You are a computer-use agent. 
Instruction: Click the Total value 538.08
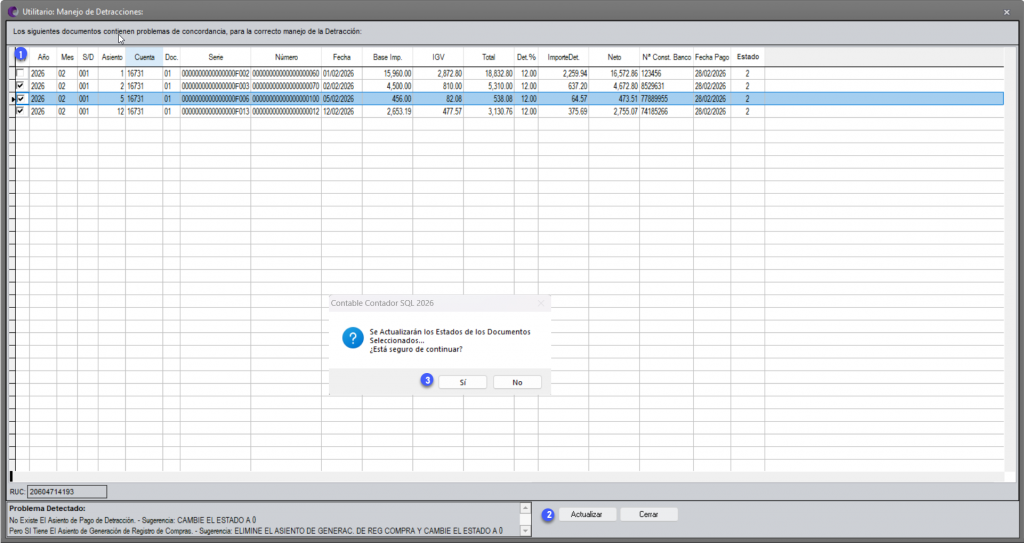coord(488,99)
